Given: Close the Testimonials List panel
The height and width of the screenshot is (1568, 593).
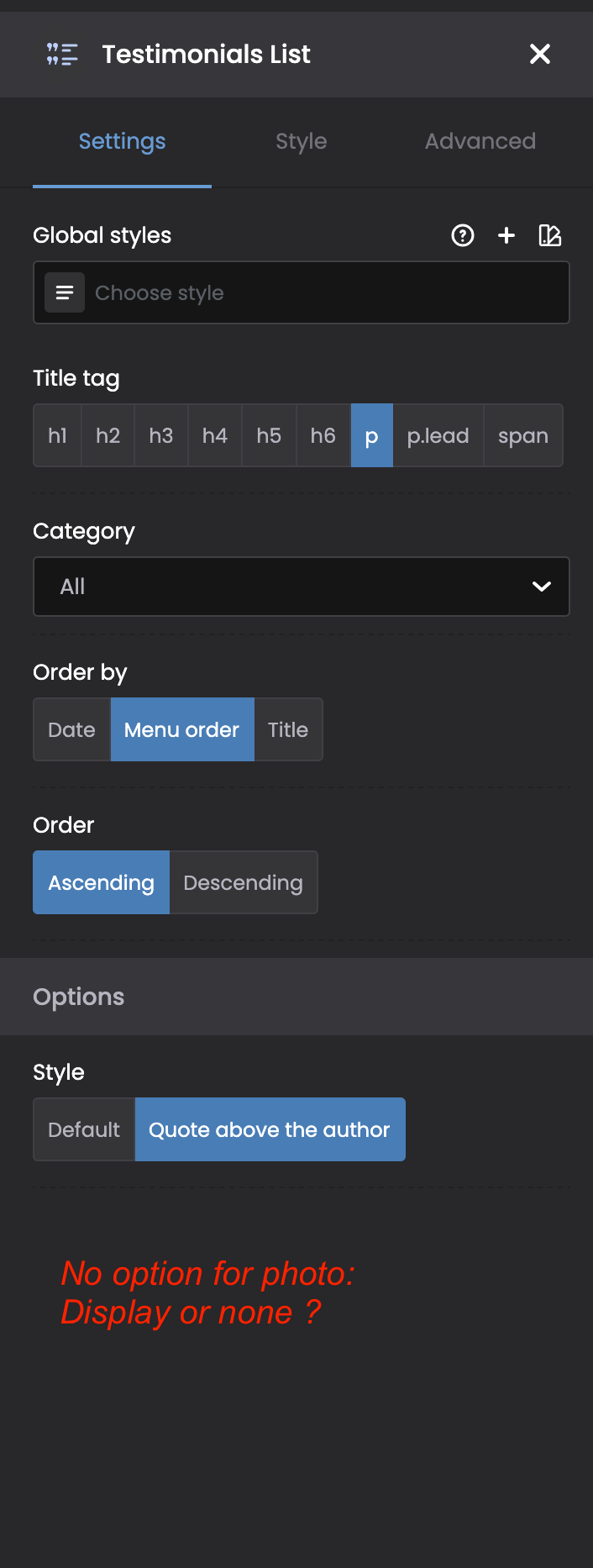Looking at the screenshot, I should 540,54.
